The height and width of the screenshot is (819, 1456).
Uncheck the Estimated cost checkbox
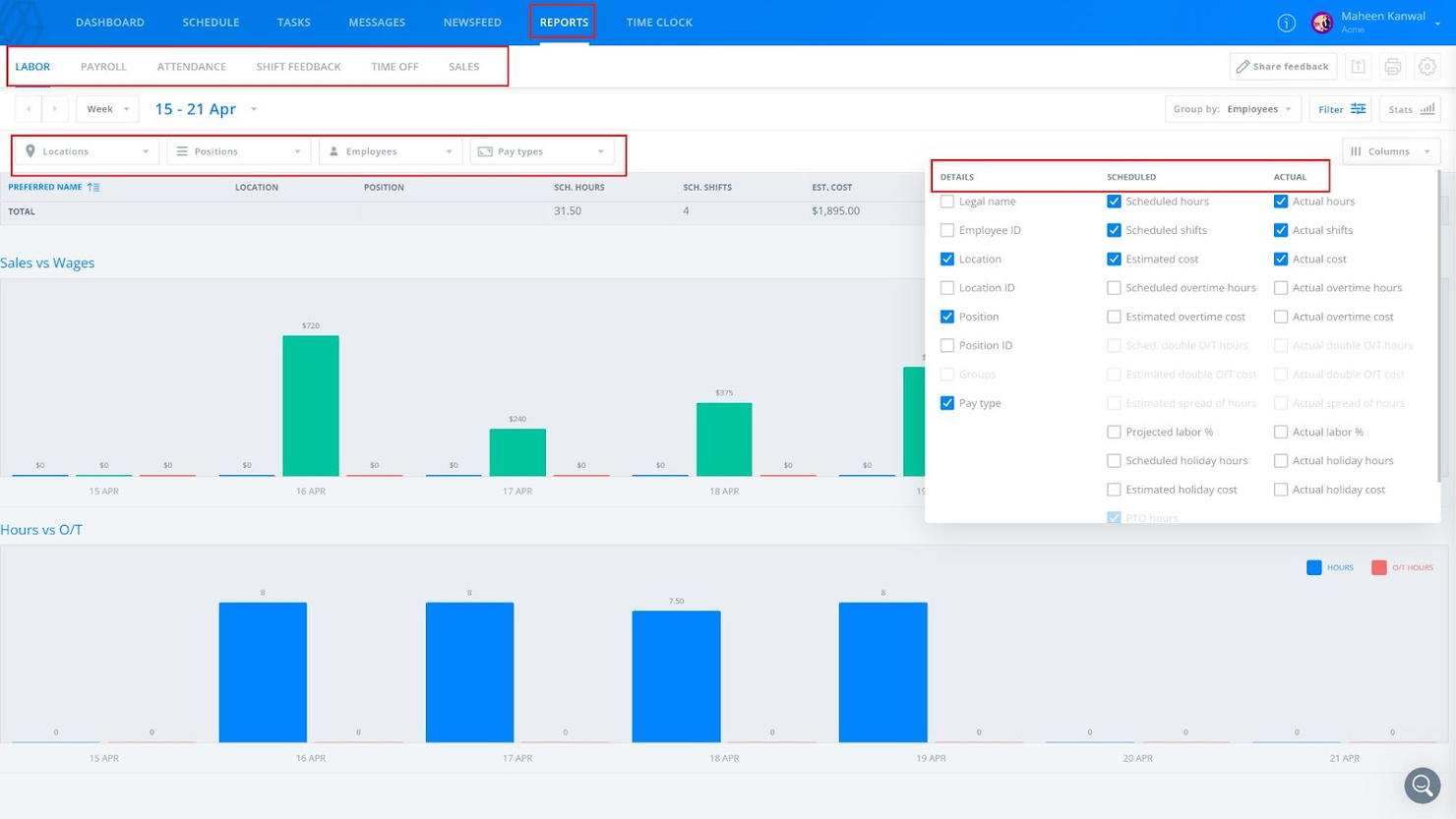pos(1114,259)
